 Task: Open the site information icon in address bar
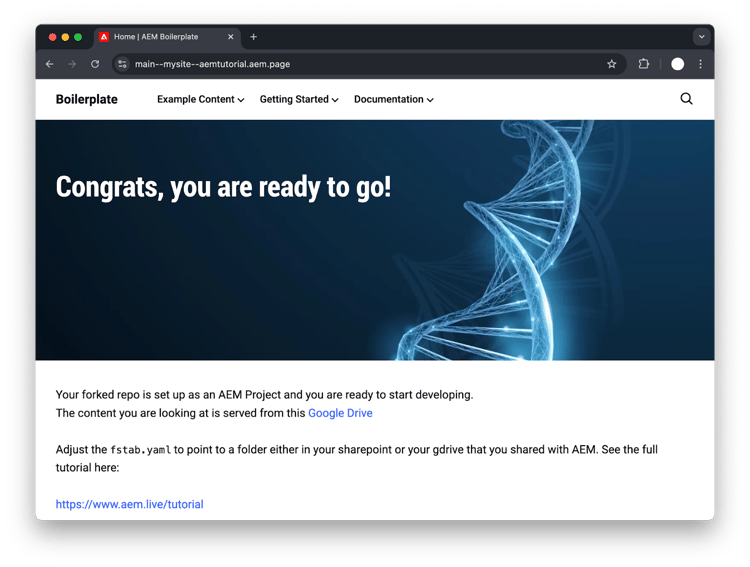coord(122,64)
